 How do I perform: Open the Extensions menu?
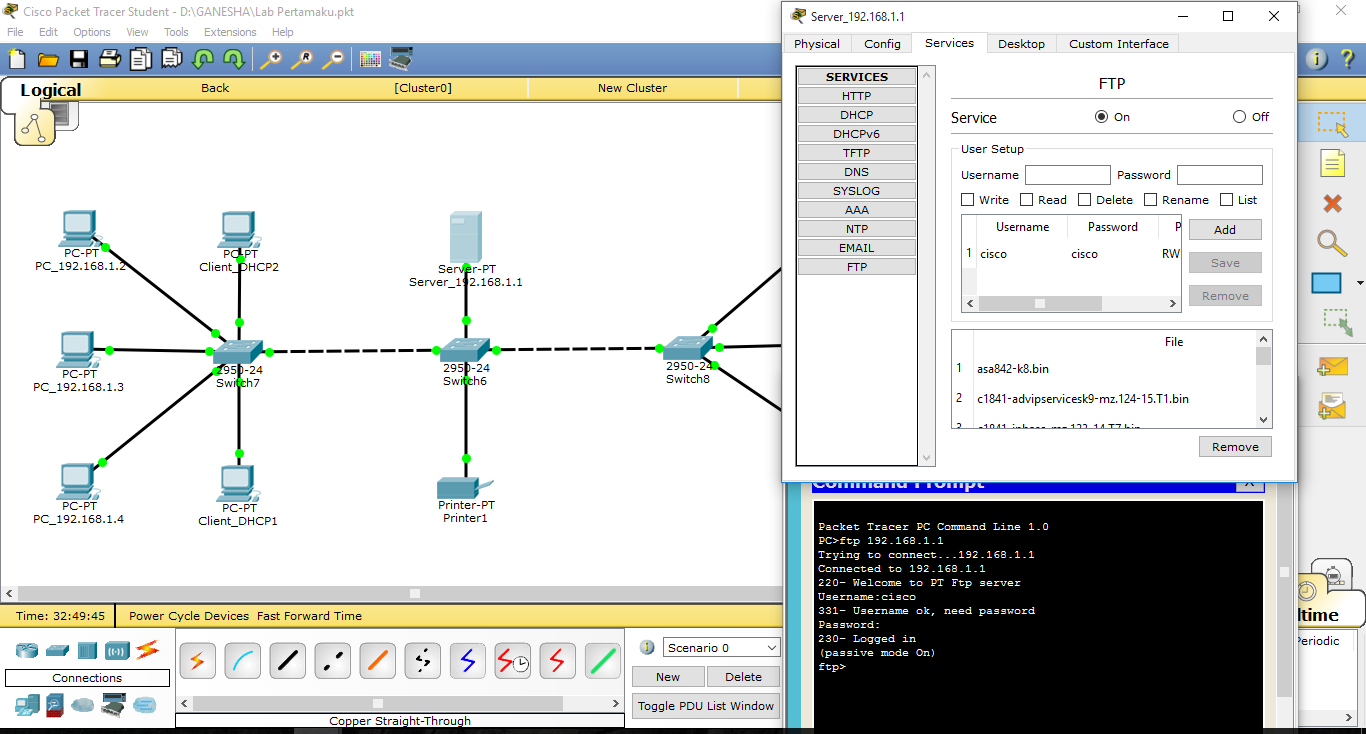pyautogui.click(x=231, y=31)
